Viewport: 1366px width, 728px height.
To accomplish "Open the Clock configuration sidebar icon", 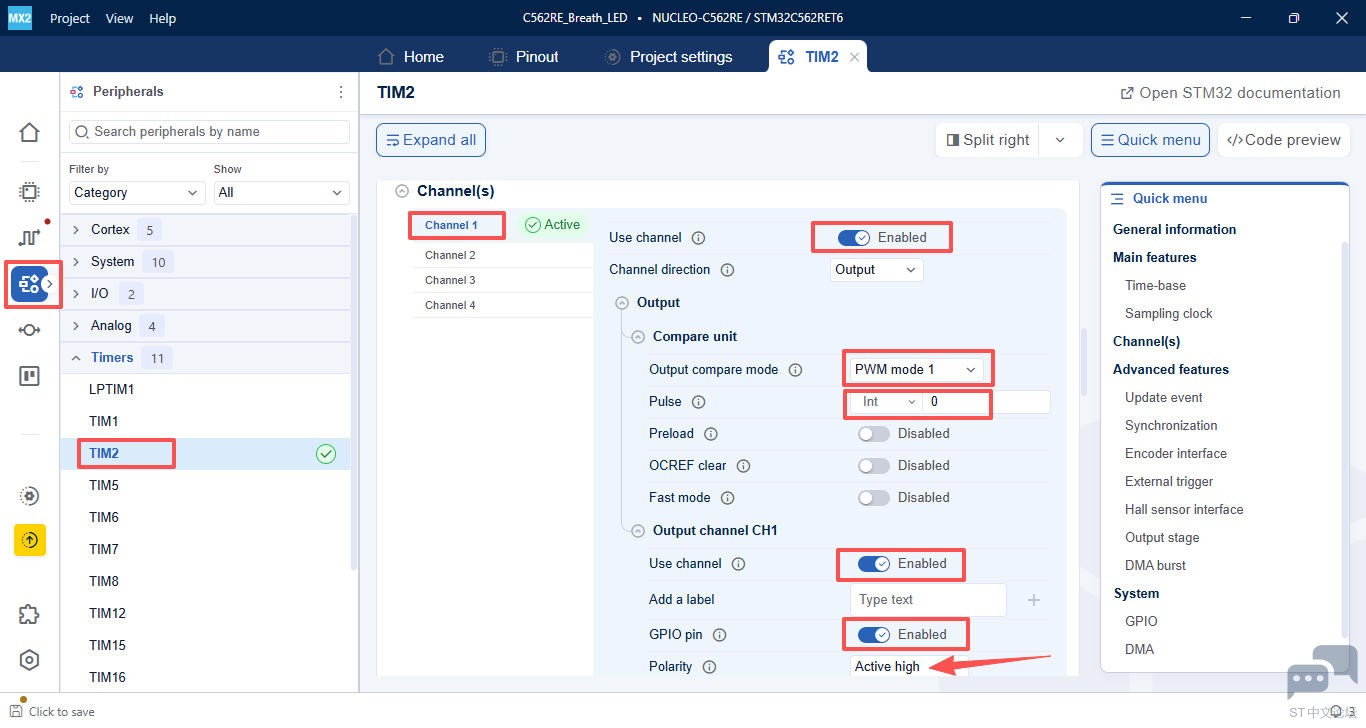I will pyautogui.click(x=29, y=237).
